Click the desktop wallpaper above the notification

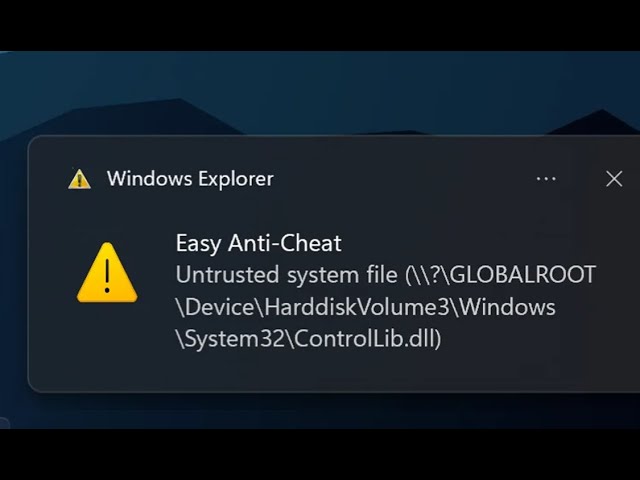(x=327, y=82)
